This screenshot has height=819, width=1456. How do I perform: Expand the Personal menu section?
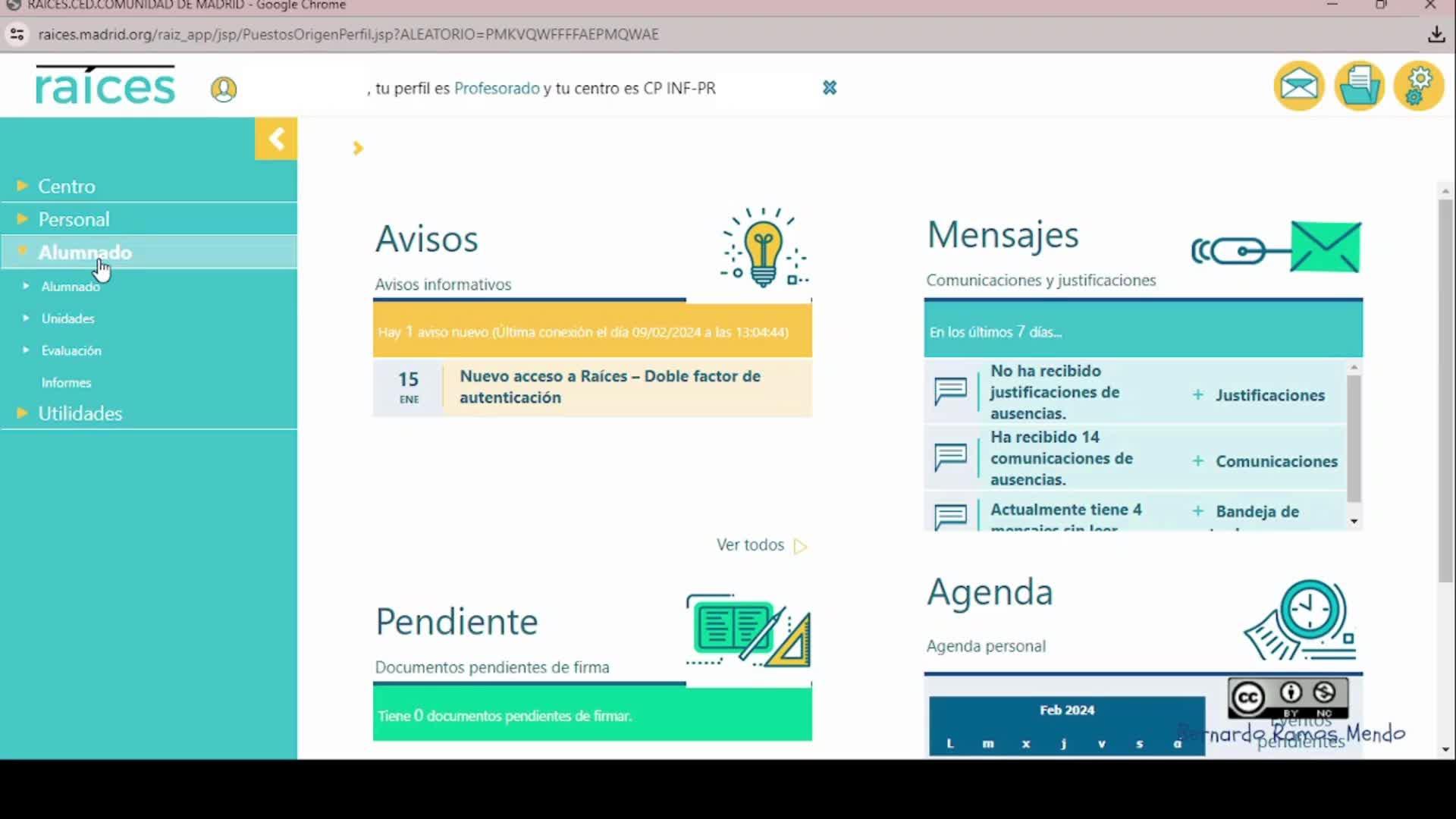pos(74,219)
